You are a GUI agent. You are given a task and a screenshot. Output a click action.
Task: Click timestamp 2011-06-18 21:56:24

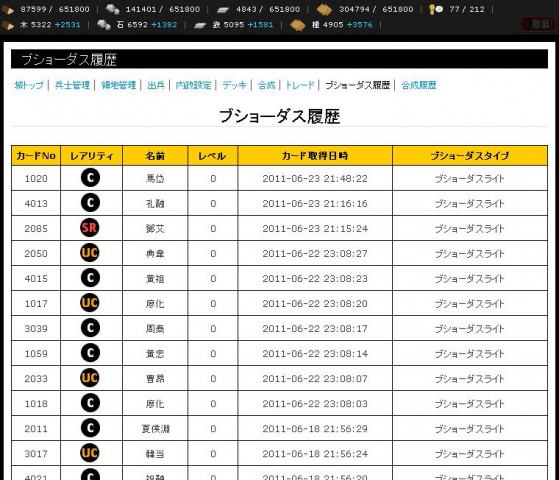pos(315,454)
